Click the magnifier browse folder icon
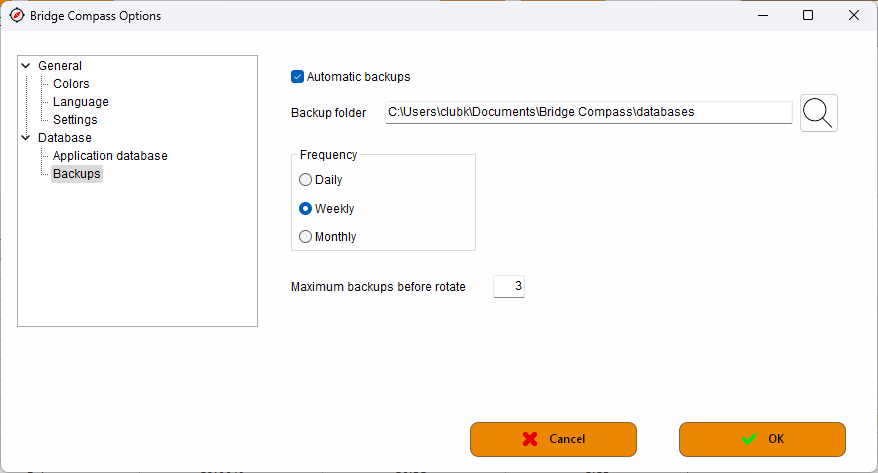The image size is (878, 473). [818, 113]
